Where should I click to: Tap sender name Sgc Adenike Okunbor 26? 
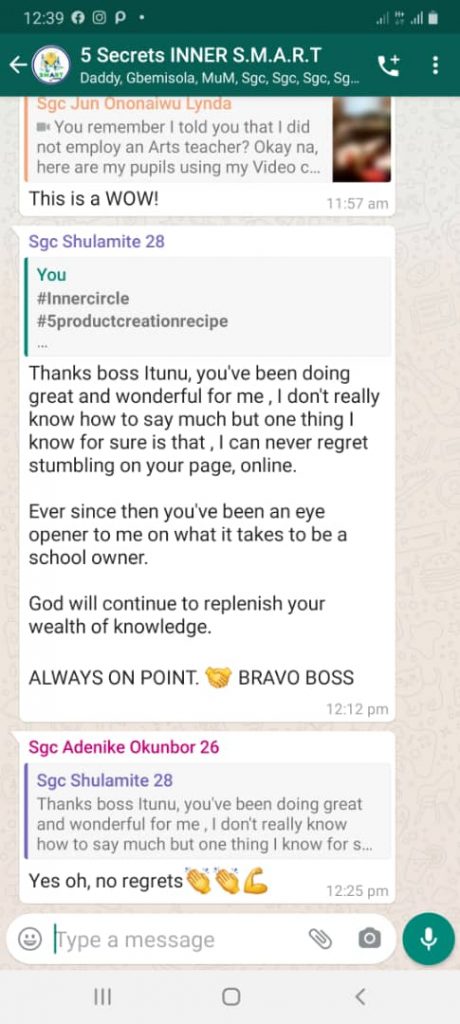(x=124, y=747)
